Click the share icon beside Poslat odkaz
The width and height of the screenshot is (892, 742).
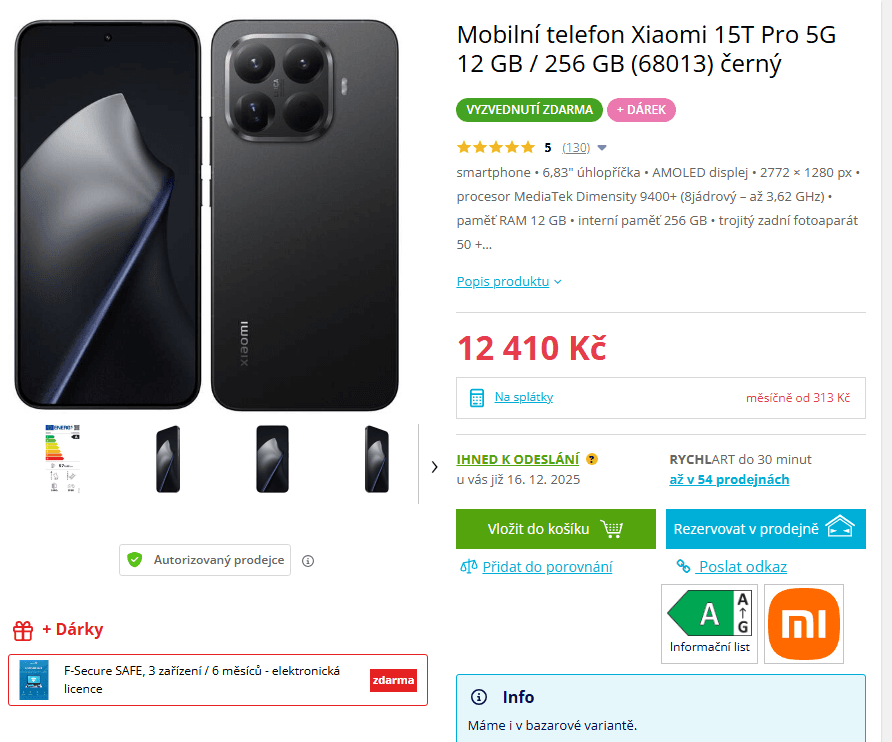click(682, 567)
